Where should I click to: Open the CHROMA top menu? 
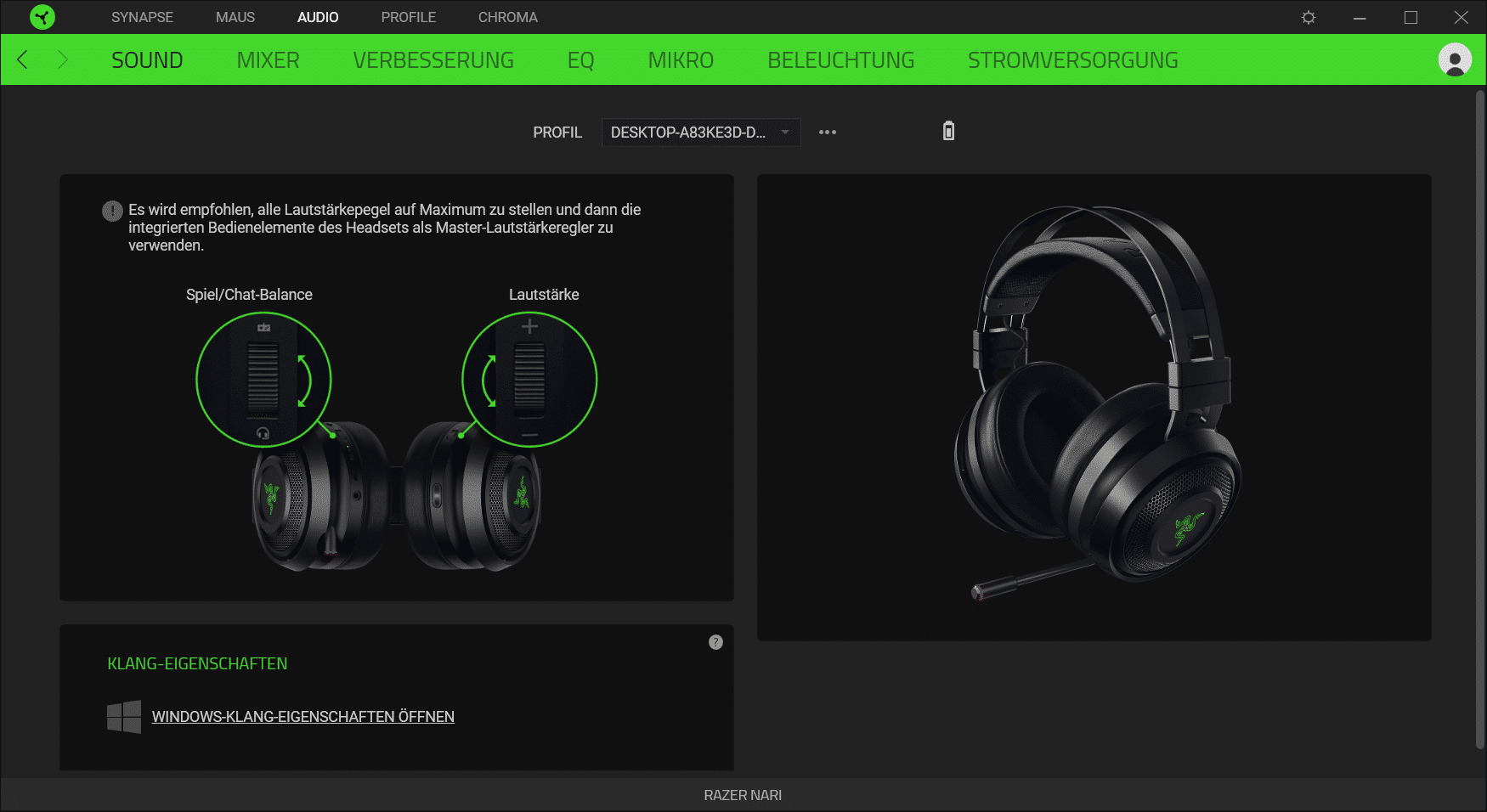tap(507, 17)
